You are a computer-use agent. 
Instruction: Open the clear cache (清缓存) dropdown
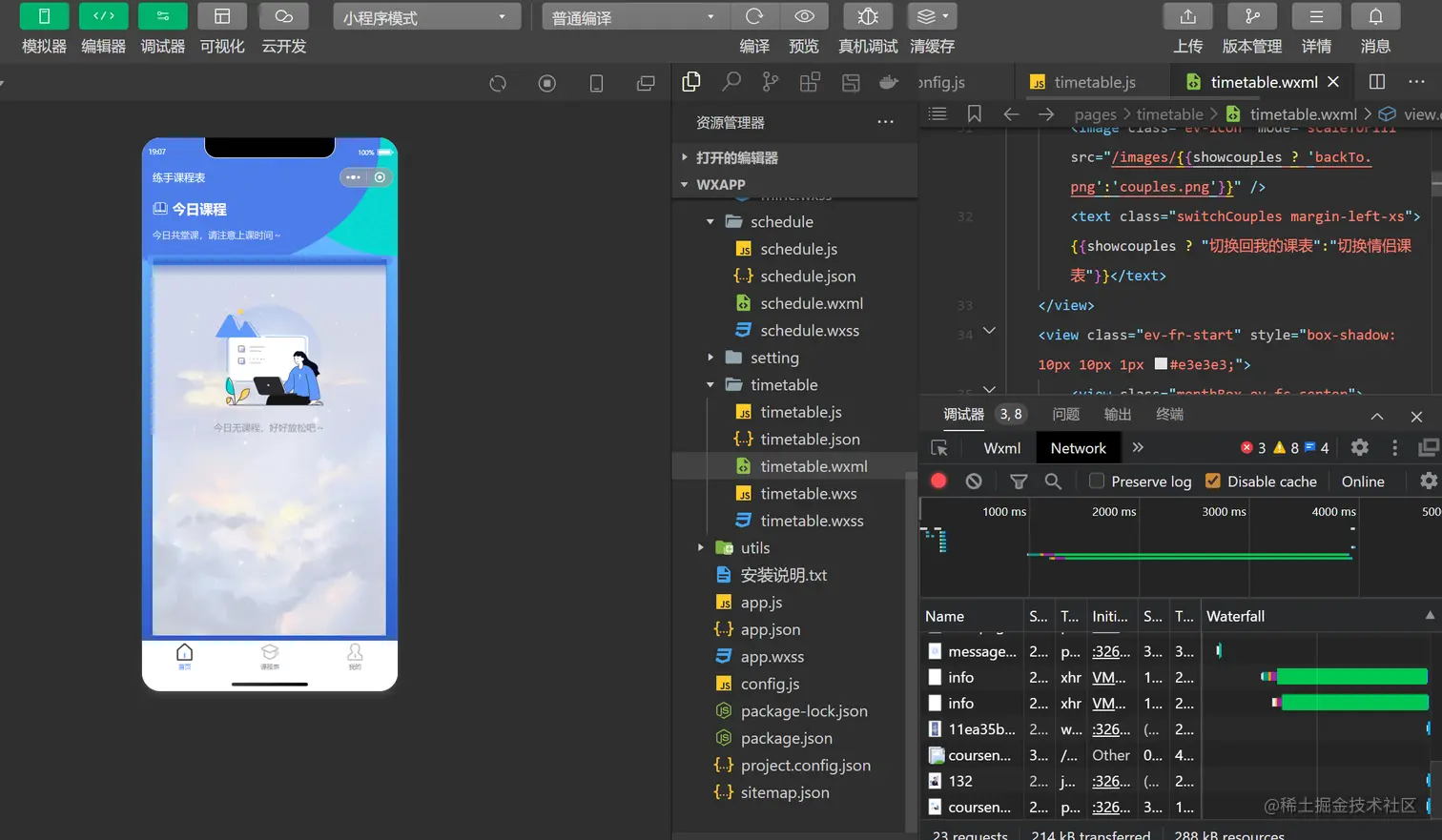[932, 16]
